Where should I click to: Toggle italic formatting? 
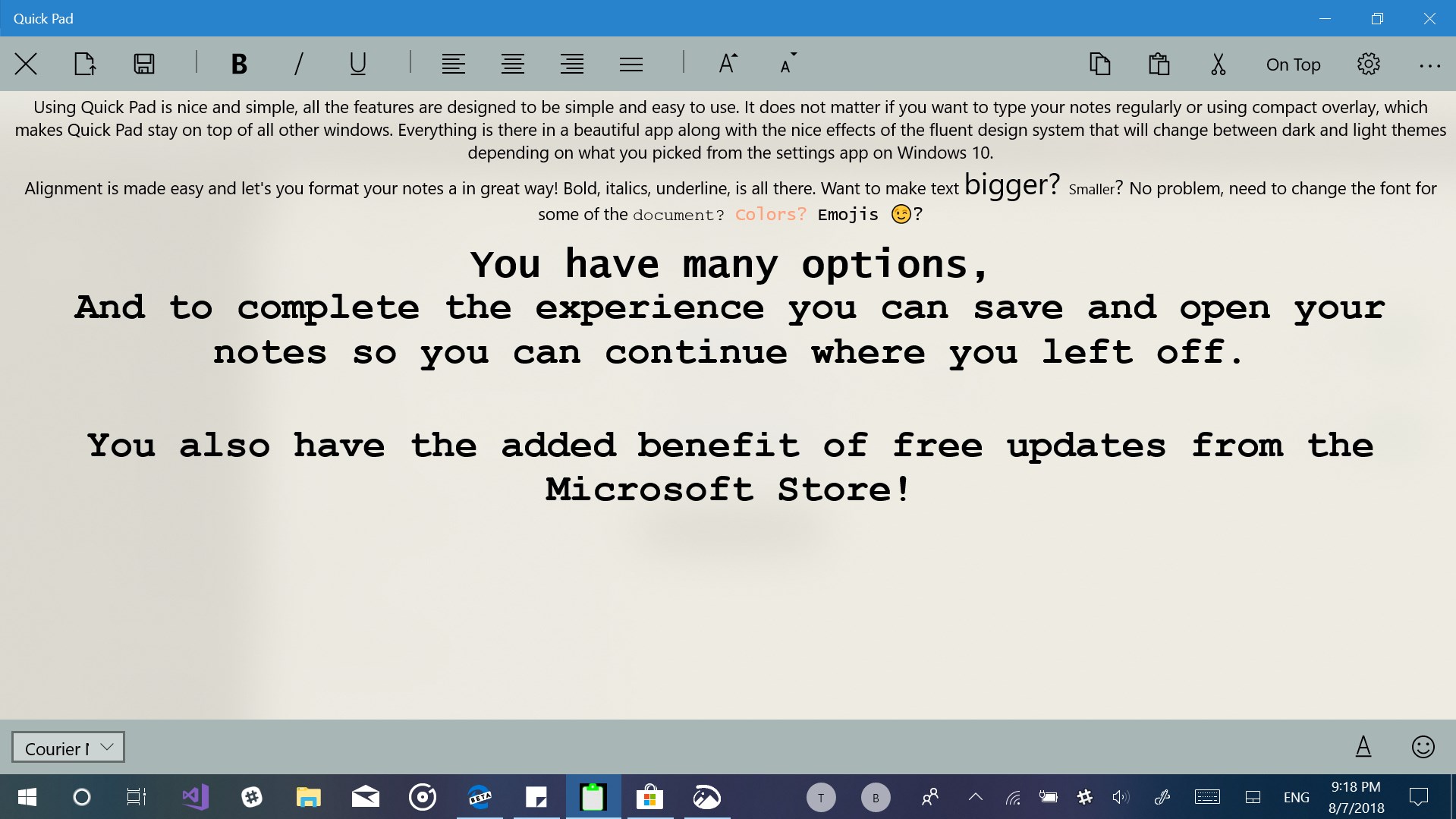coord(298,65)
